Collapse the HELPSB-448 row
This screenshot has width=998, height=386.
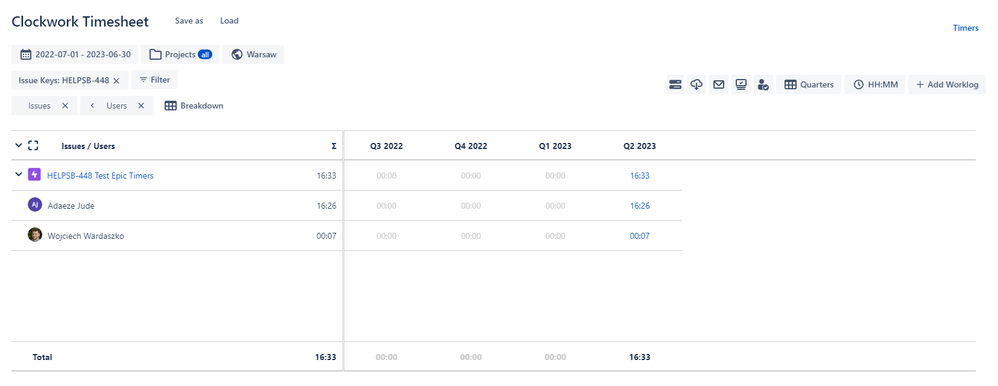click(18, 175)
